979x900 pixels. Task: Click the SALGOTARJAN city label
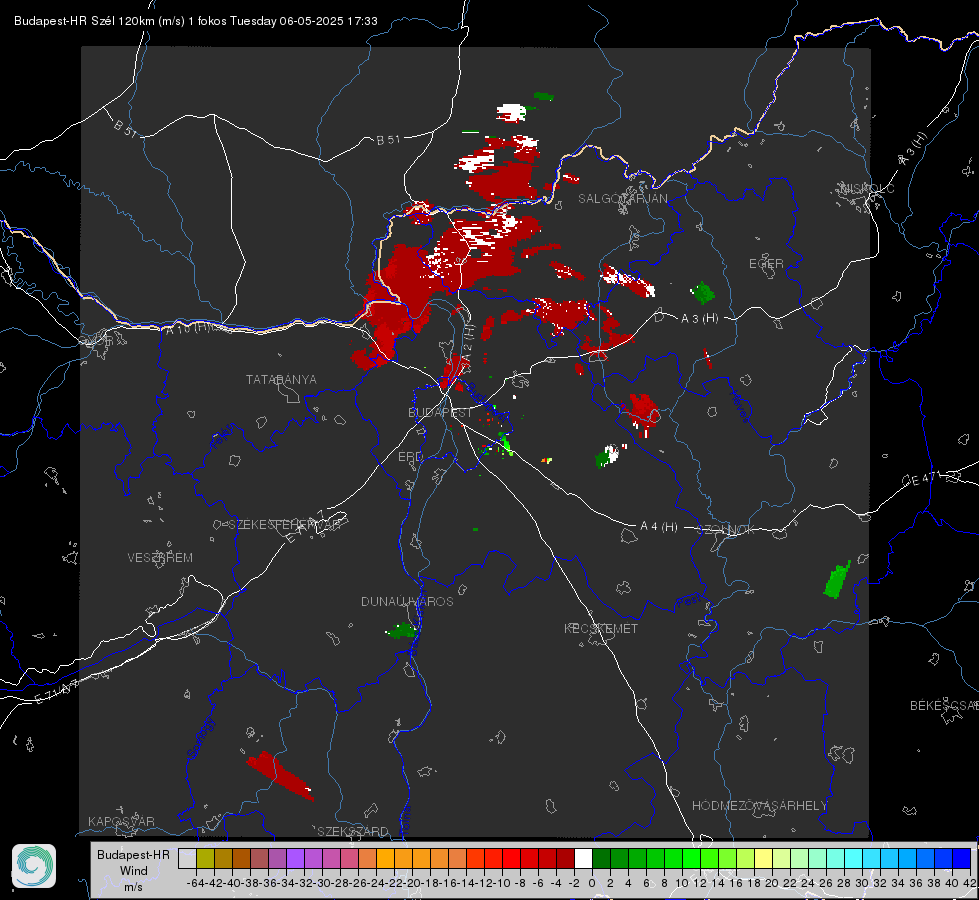pos(622,199)
